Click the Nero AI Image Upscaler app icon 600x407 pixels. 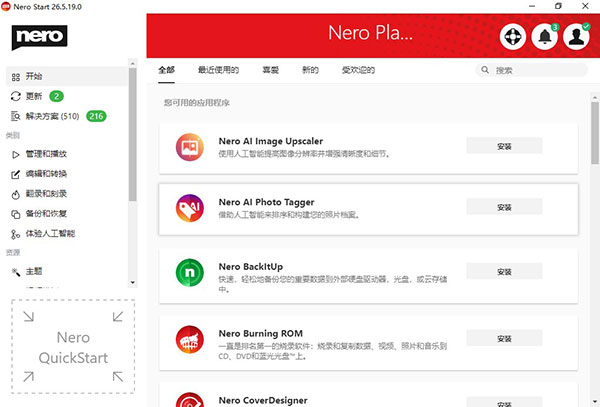[x=190, y=147]
